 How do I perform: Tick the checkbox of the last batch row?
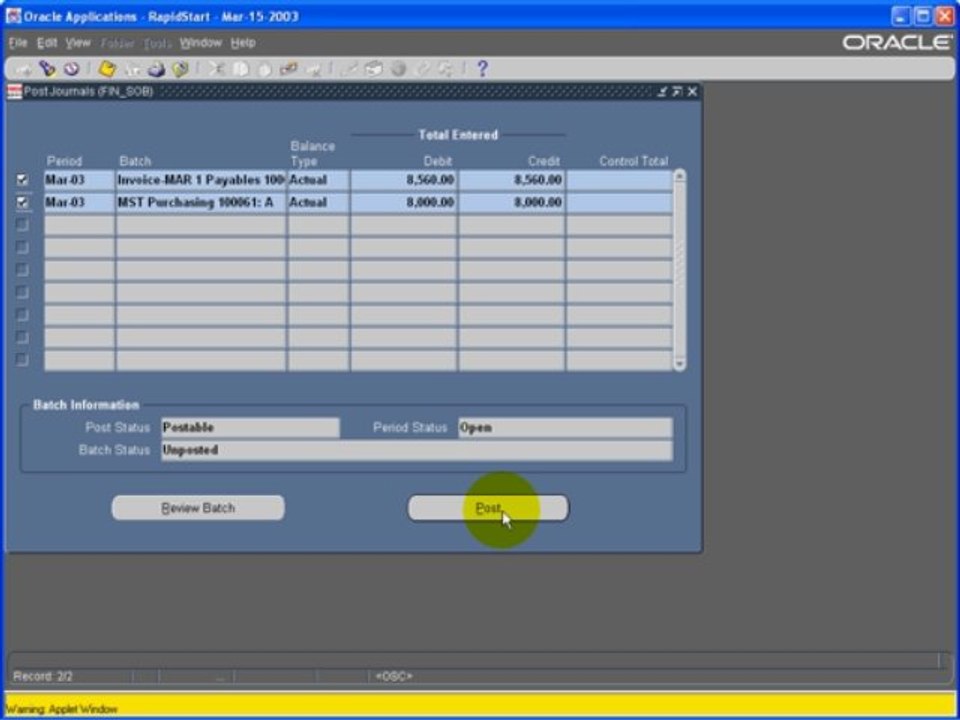coord(23,359)
